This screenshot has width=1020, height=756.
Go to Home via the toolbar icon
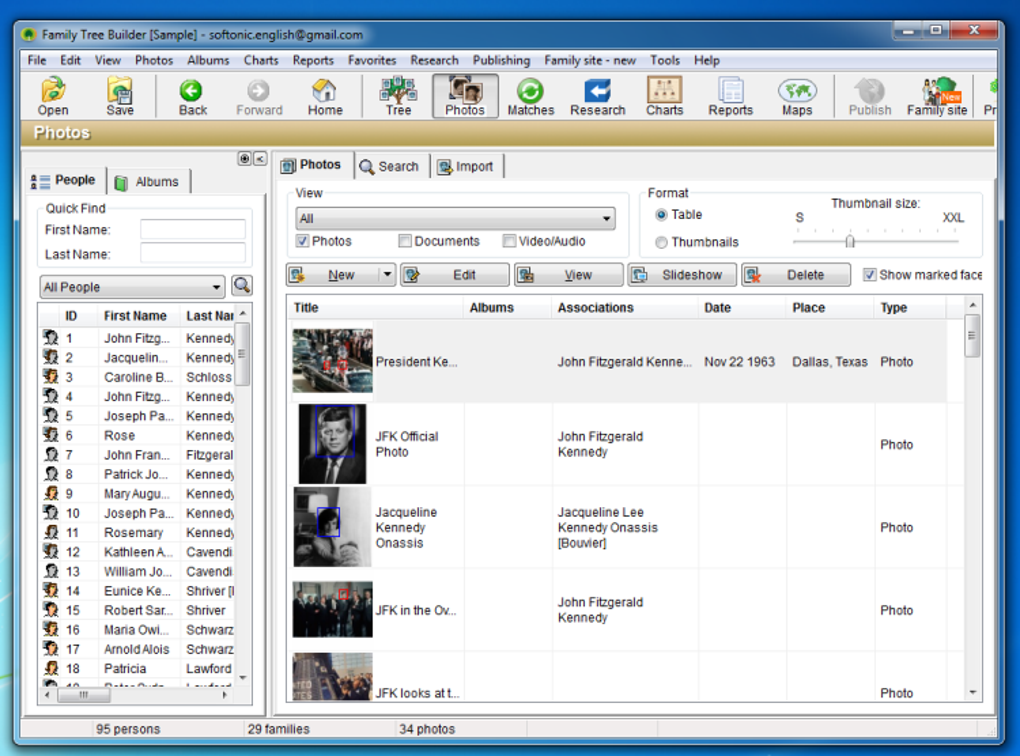(x=325, y=96)
